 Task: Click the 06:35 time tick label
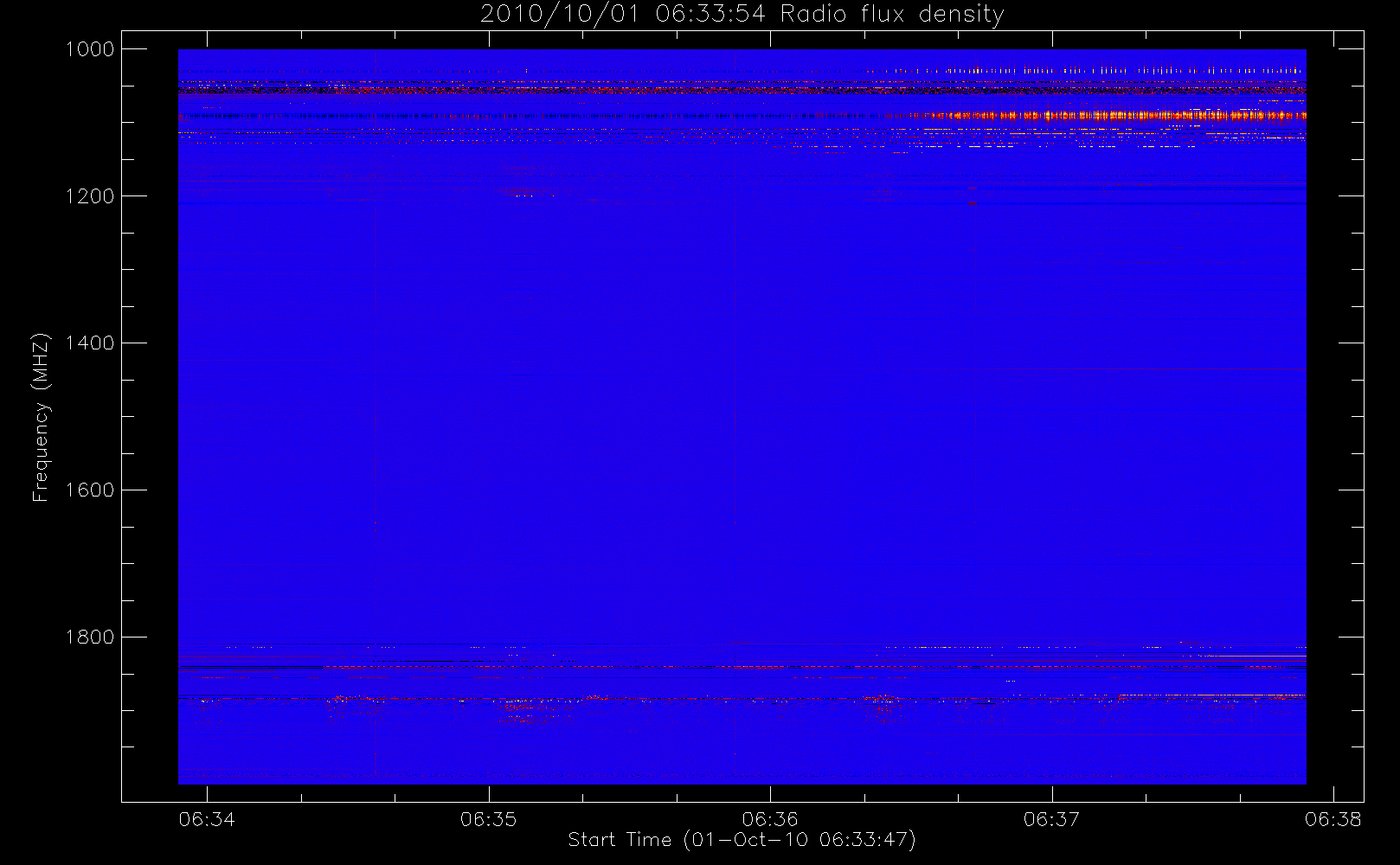[x=488, y=819]
